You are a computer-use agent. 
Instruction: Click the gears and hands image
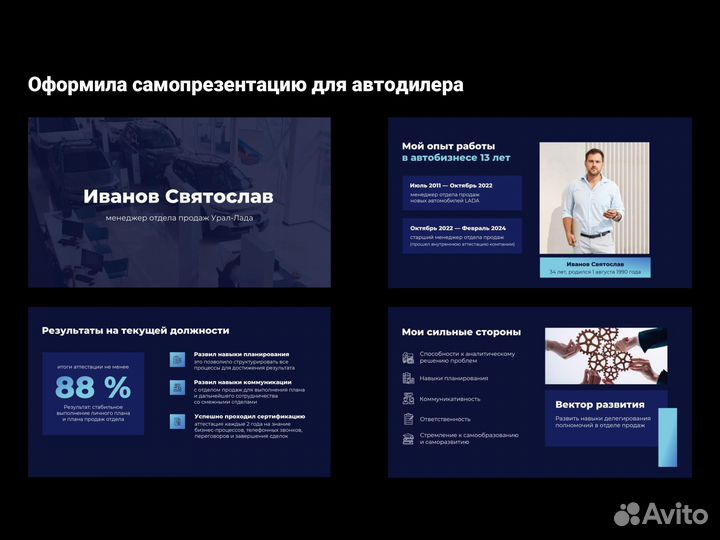[606, 356]
